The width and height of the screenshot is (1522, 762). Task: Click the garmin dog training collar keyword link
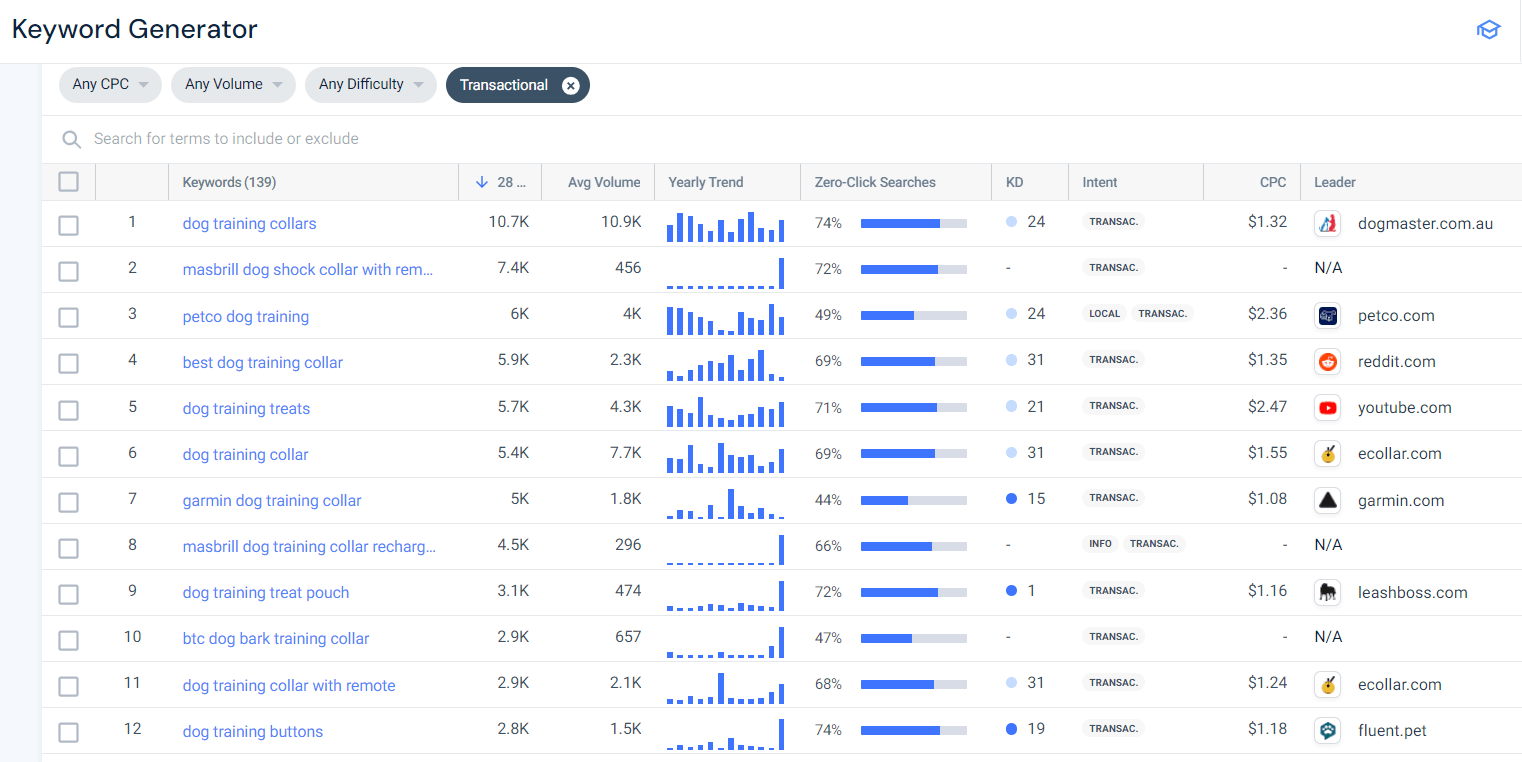pos(271,500)
